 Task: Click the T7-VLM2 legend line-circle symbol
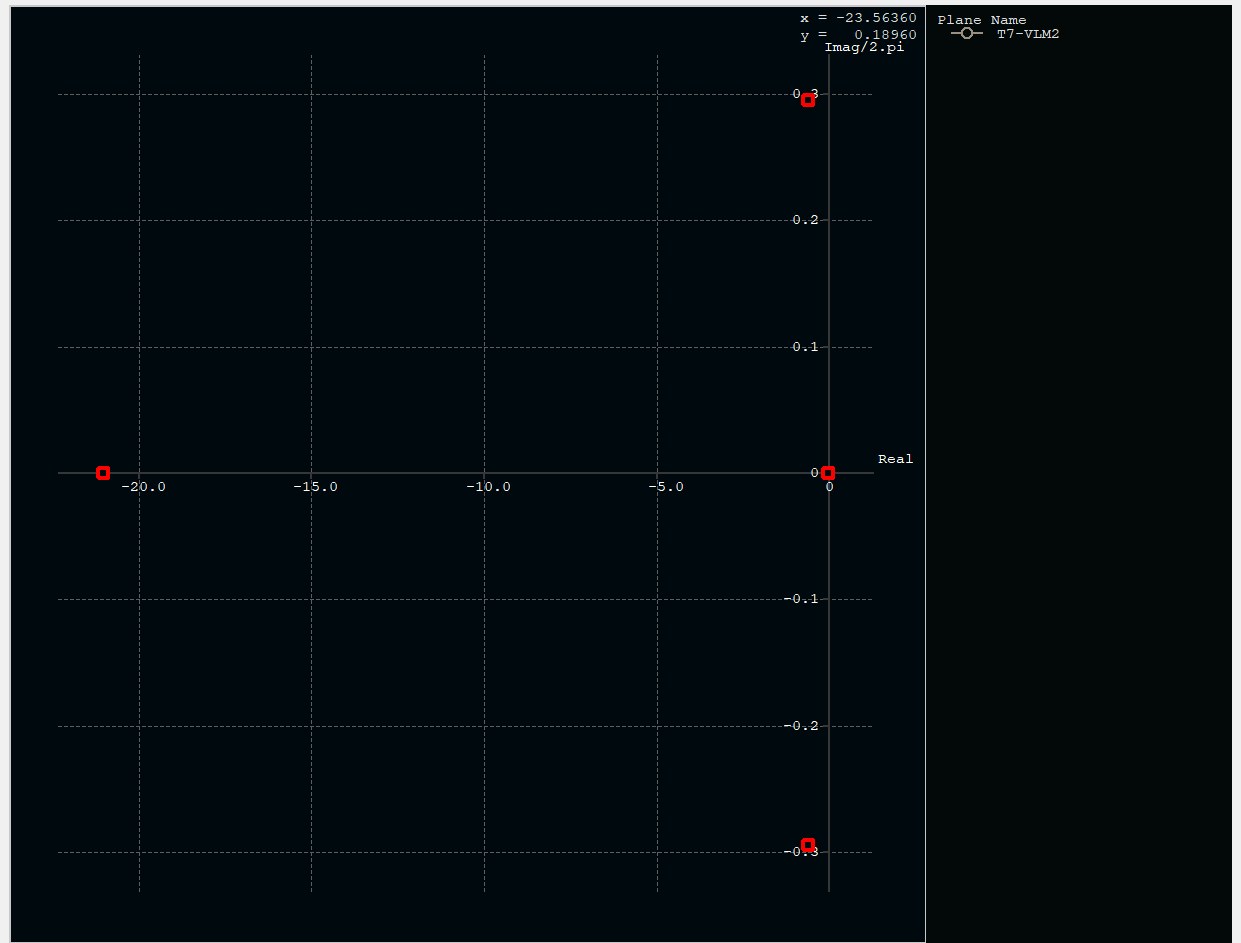(966, 34)
